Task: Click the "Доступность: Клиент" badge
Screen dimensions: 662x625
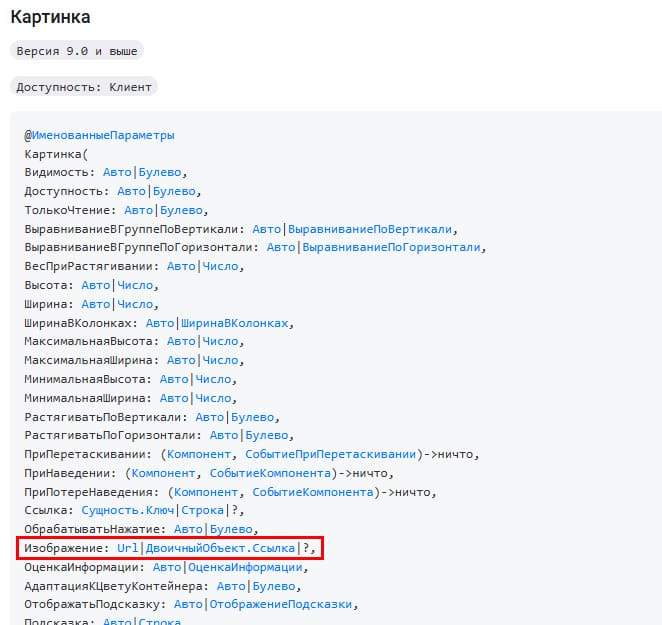Action: coord(84,87)
